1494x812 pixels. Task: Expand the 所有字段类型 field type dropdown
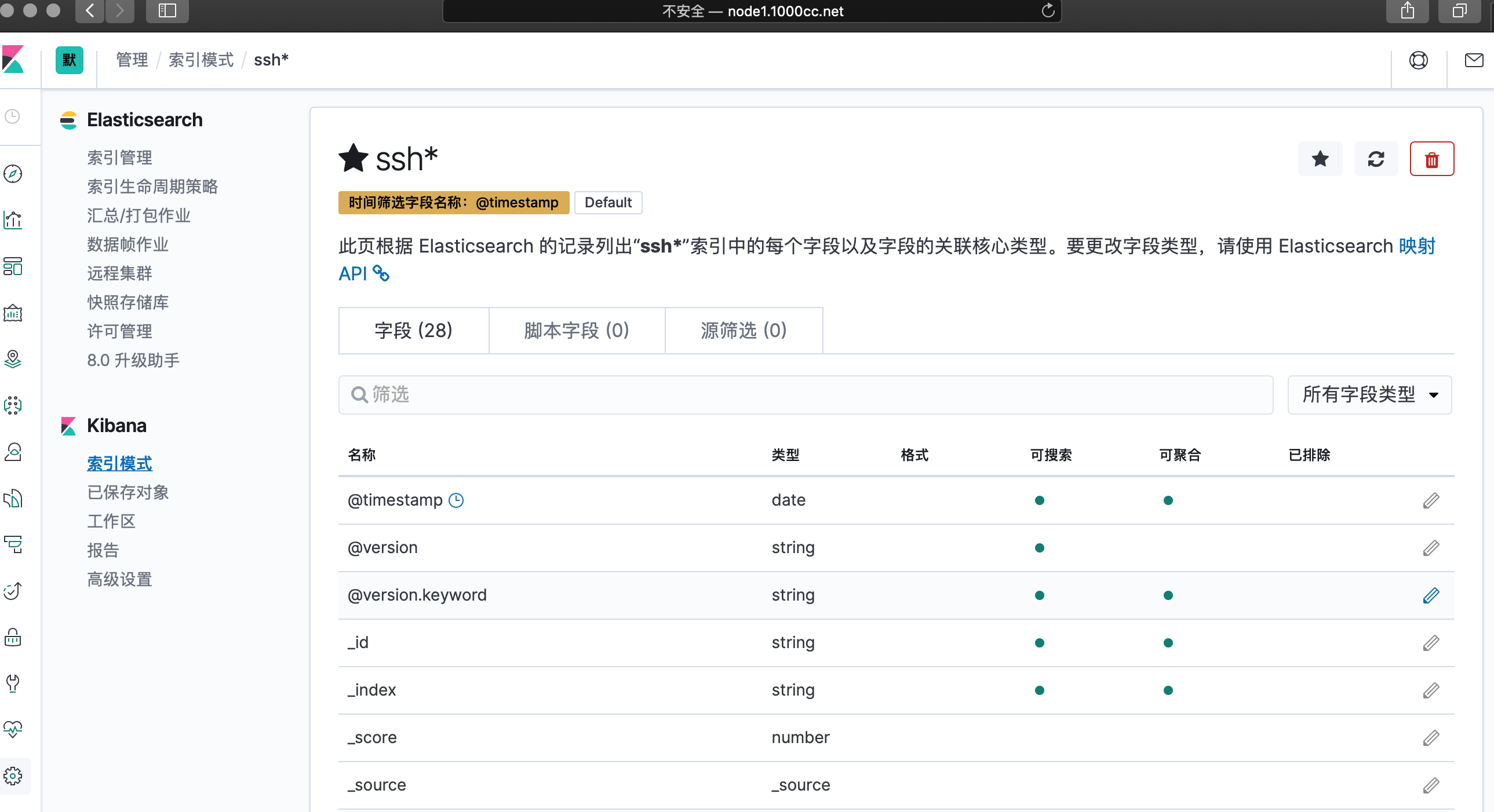coord(1369,394)
